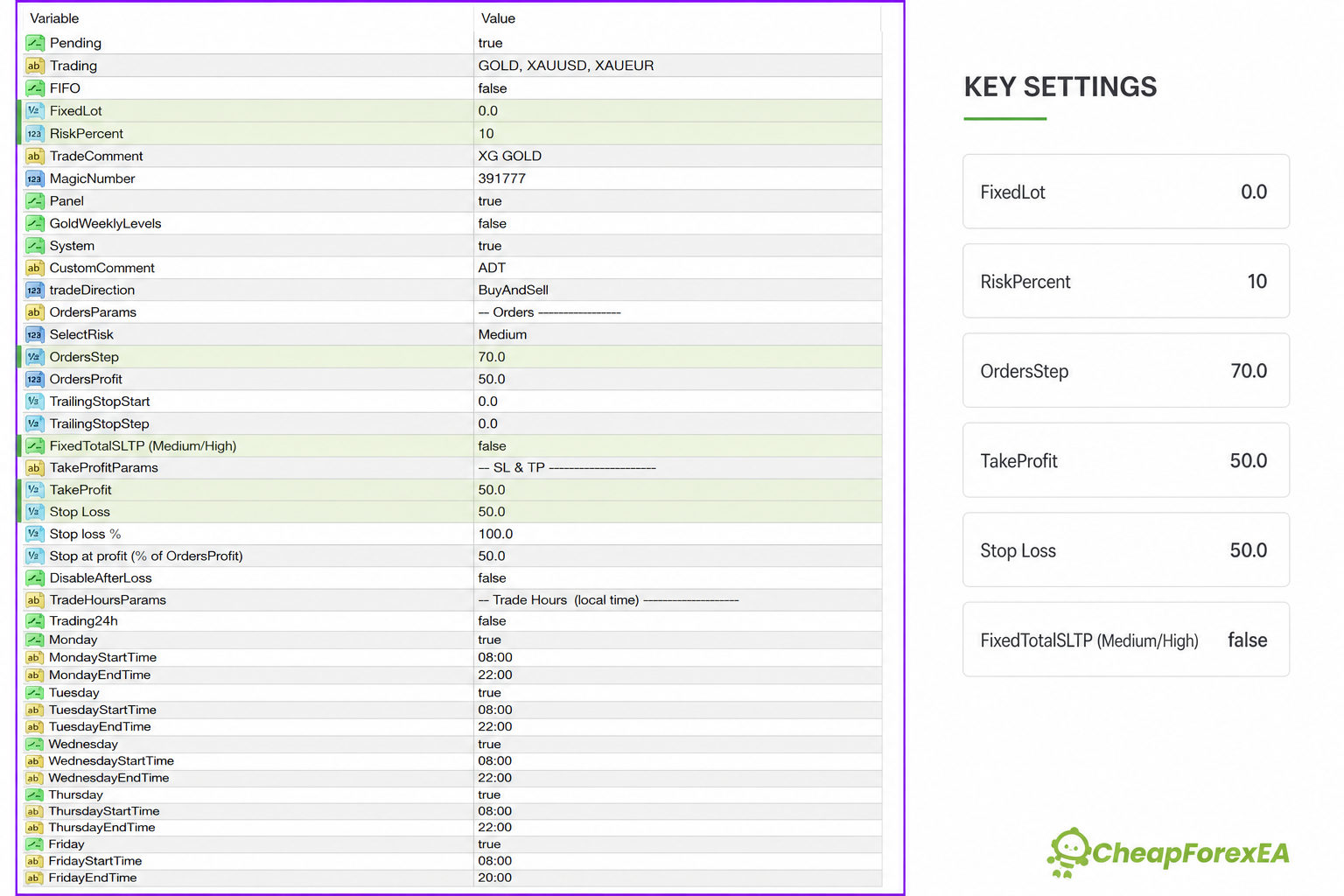Open the SelectRisk Medium dropdown value
The width and height of the screenshot is (1344, 896).
(x=677, y=334)
